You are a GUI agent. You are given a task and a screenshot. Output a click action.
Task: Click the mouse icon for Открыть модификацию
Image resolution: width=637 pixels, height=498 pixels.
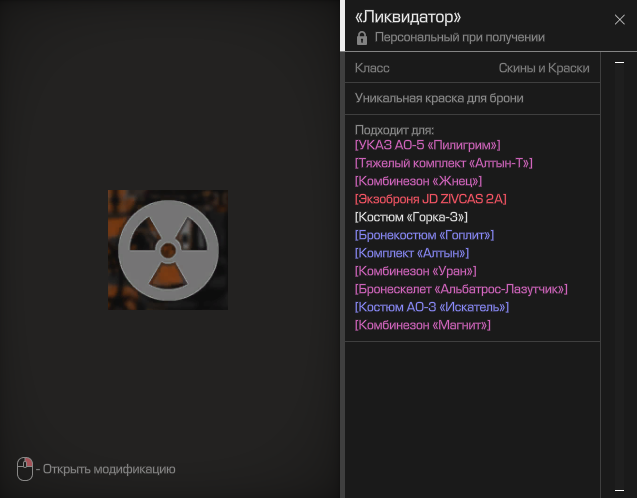pyautogui.click(x=25, y=469)
